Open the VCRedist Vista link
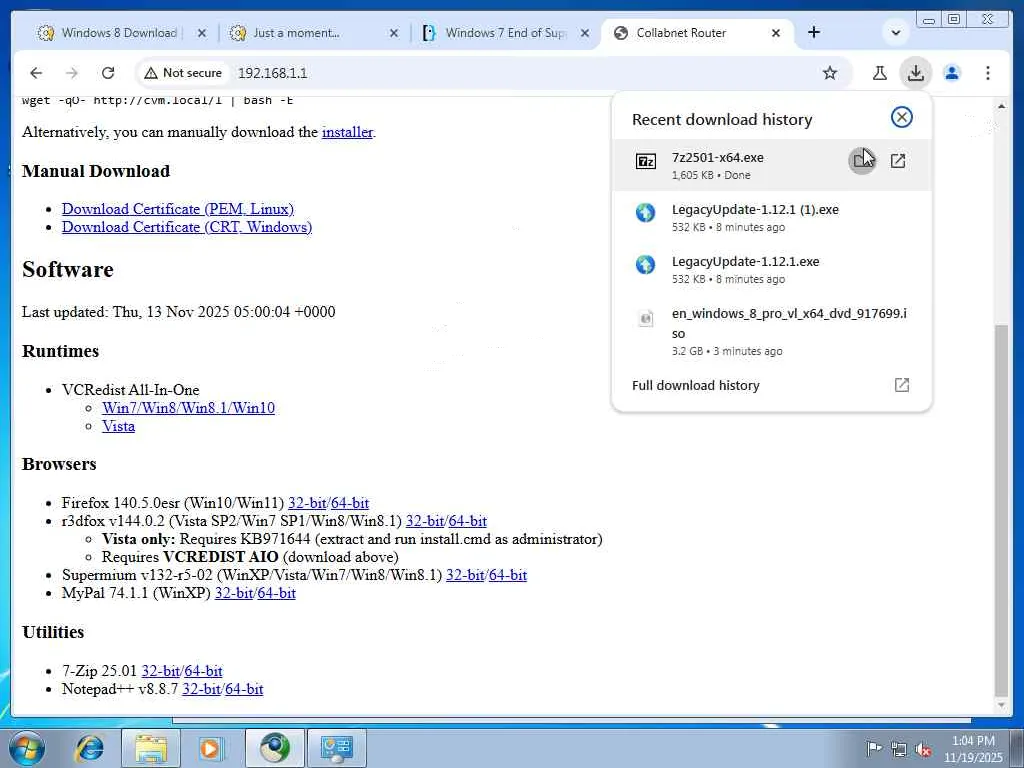Viewport: 1024px width, 768px height. [118, 426]
